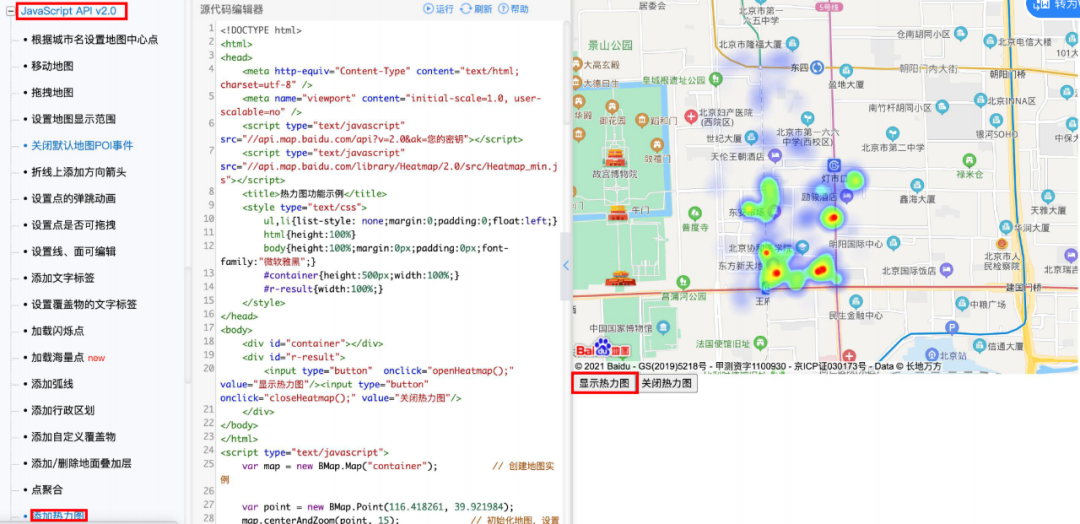Click the 帮助 help question icon
Viewport: 1080px width, 524px height.
(503, 9)
